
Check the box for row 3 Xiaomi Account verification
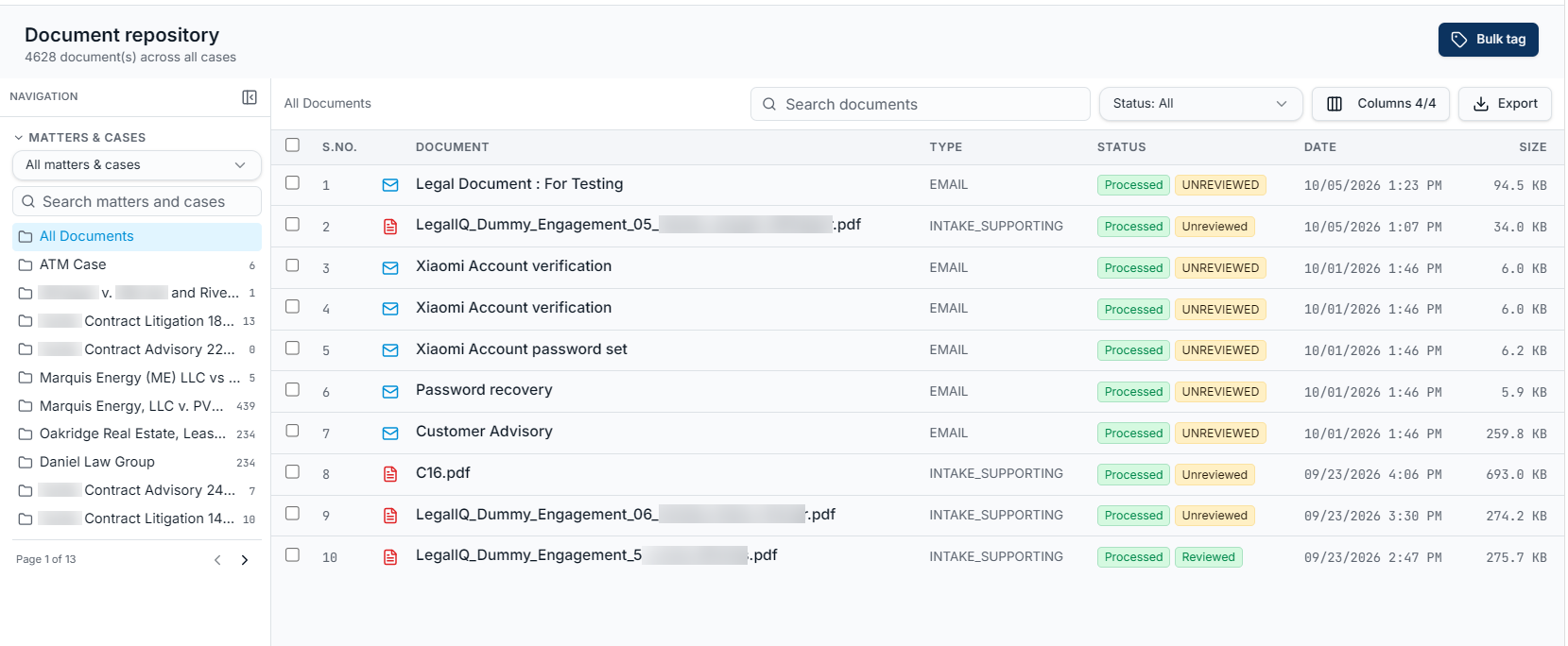(x=293, y=265)
